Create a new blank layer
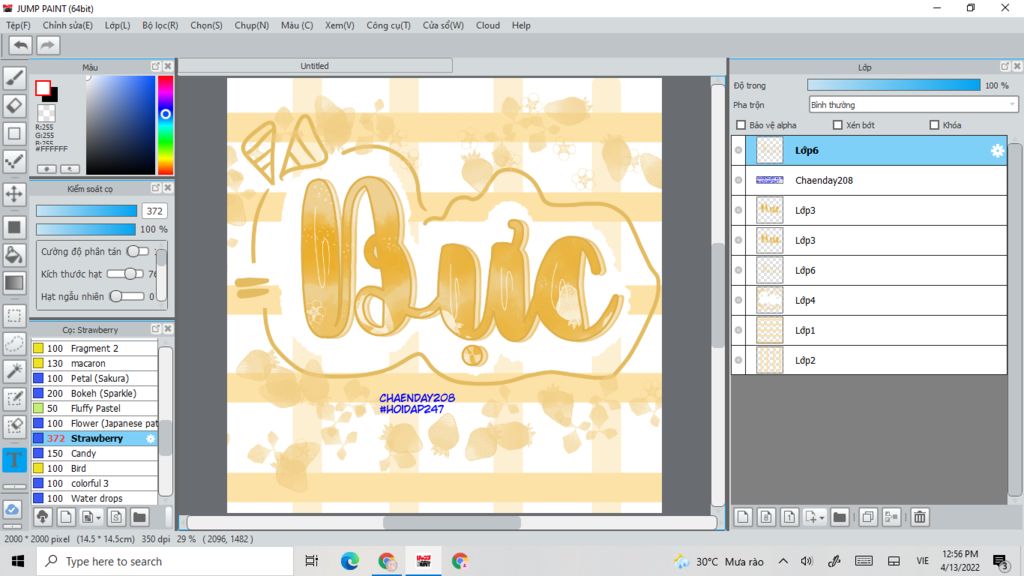This screenshot has width=1024, height=576. [743, 517]
